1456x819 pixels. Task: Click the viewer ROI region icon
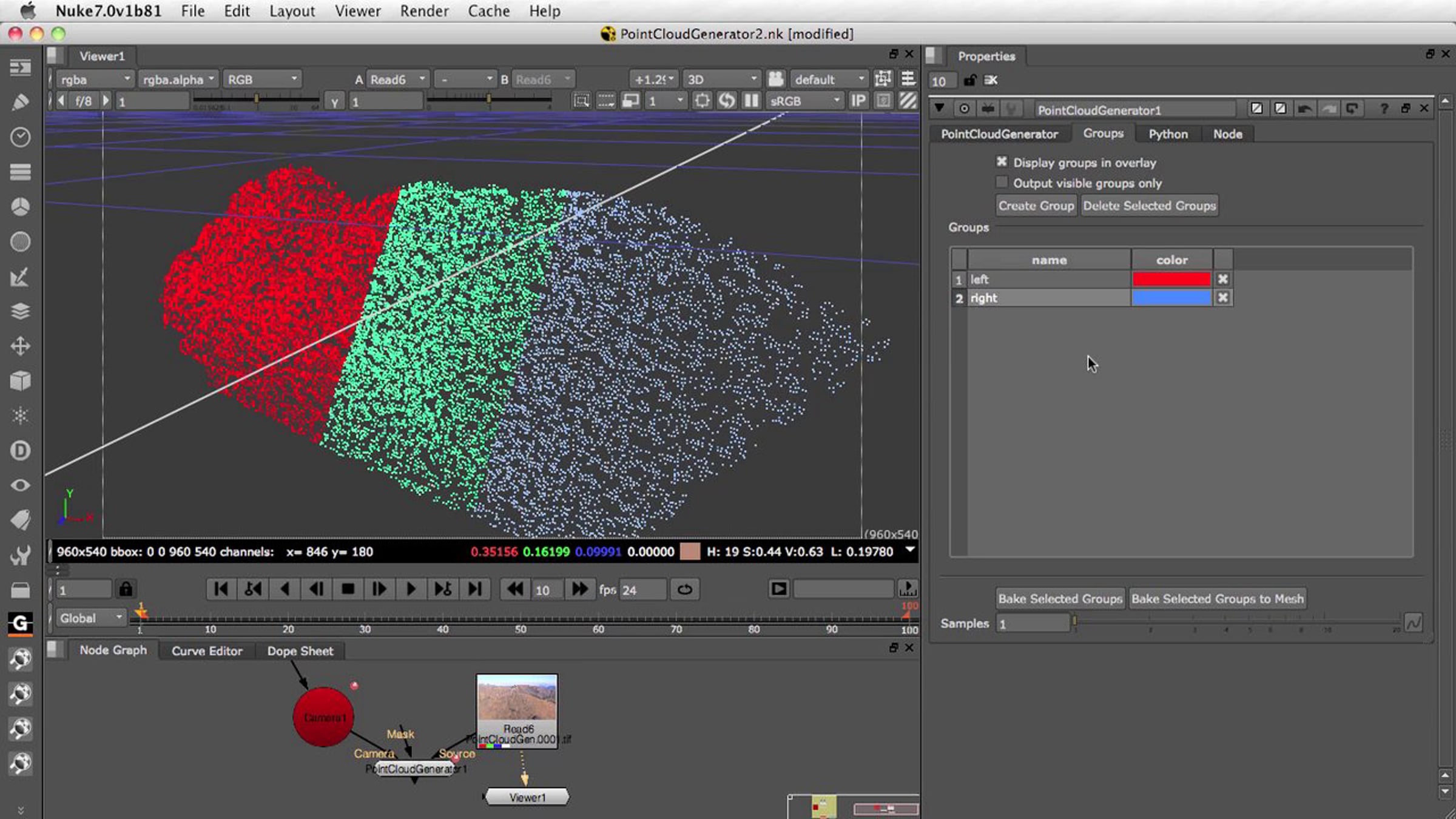click(x=581, y=101)
